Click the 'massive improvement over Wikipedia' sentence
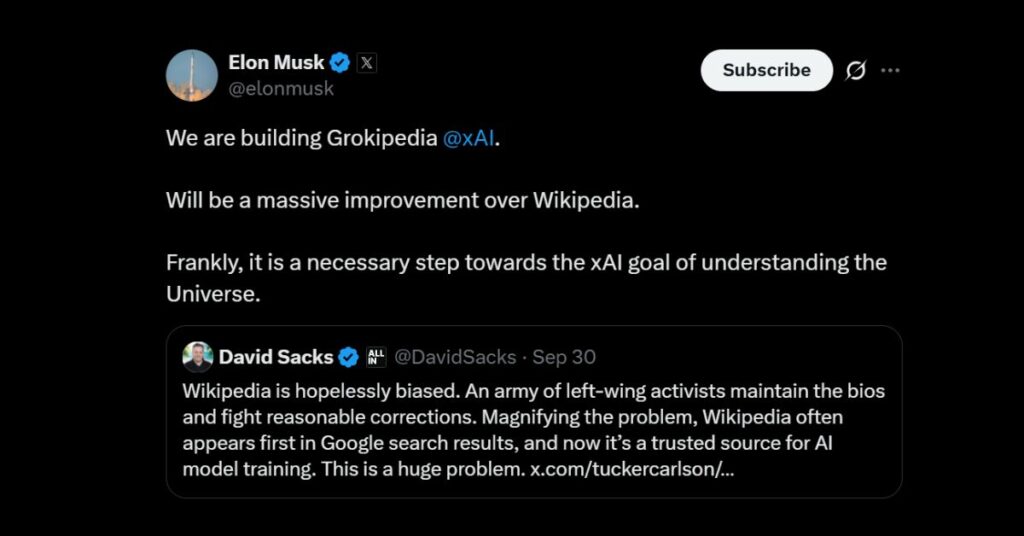This screenshot has width=1024, height=536. coord(402,199)
